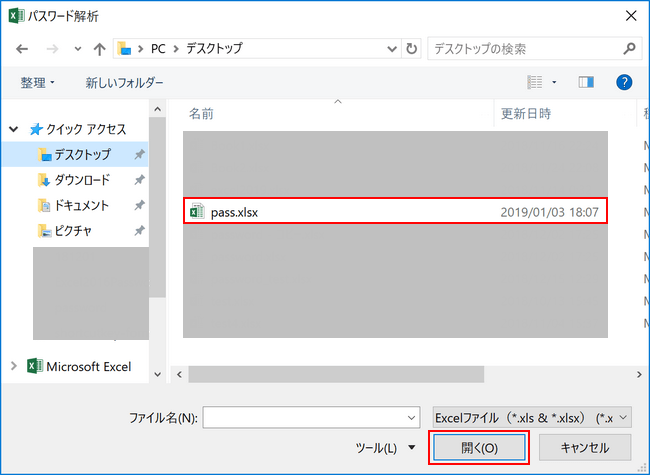Click the pass.xlsx Excel file icon

[x=197, y=211]
